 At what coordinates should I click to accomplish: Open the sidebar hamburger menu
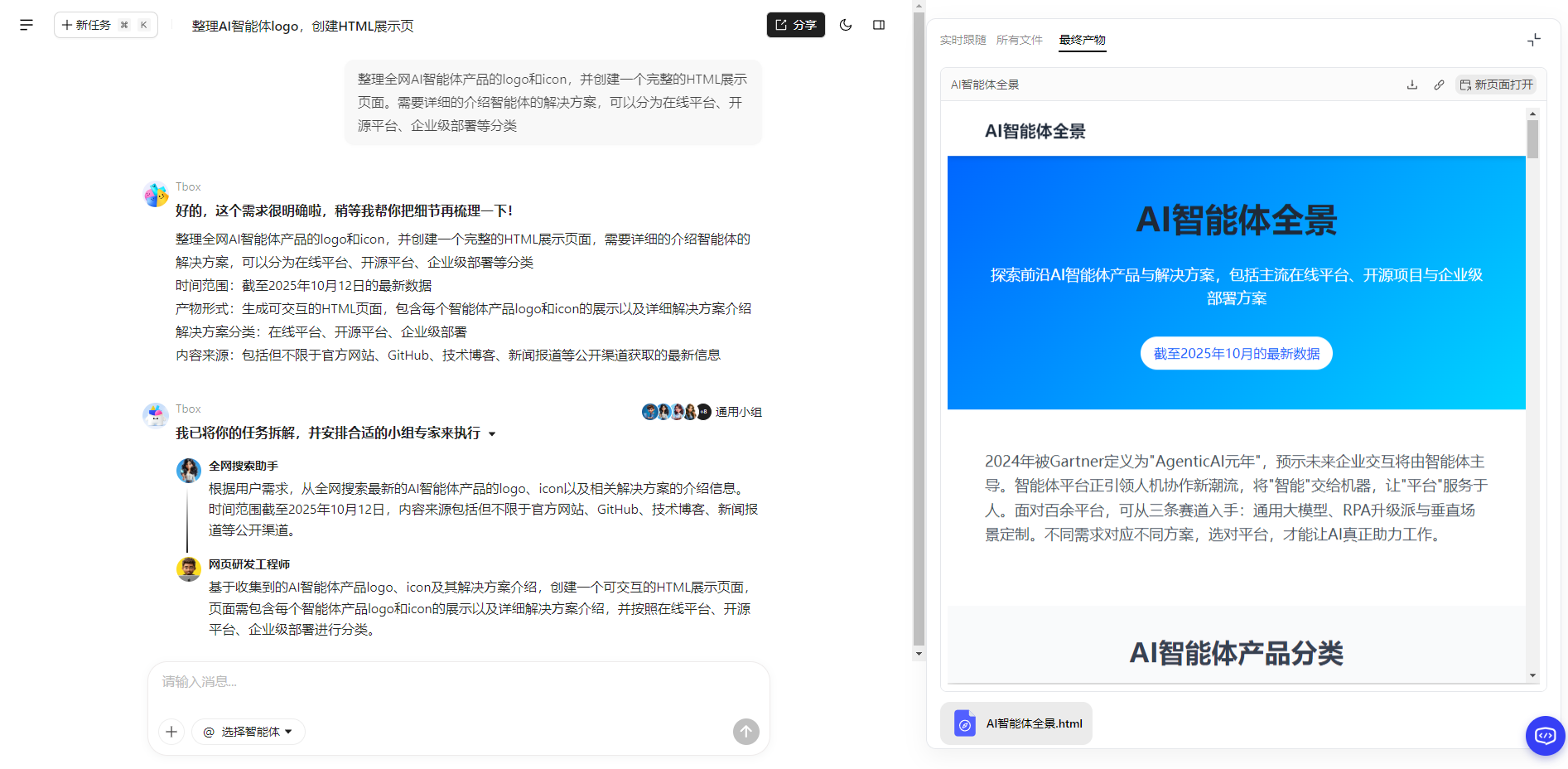(x=27, y=25)
